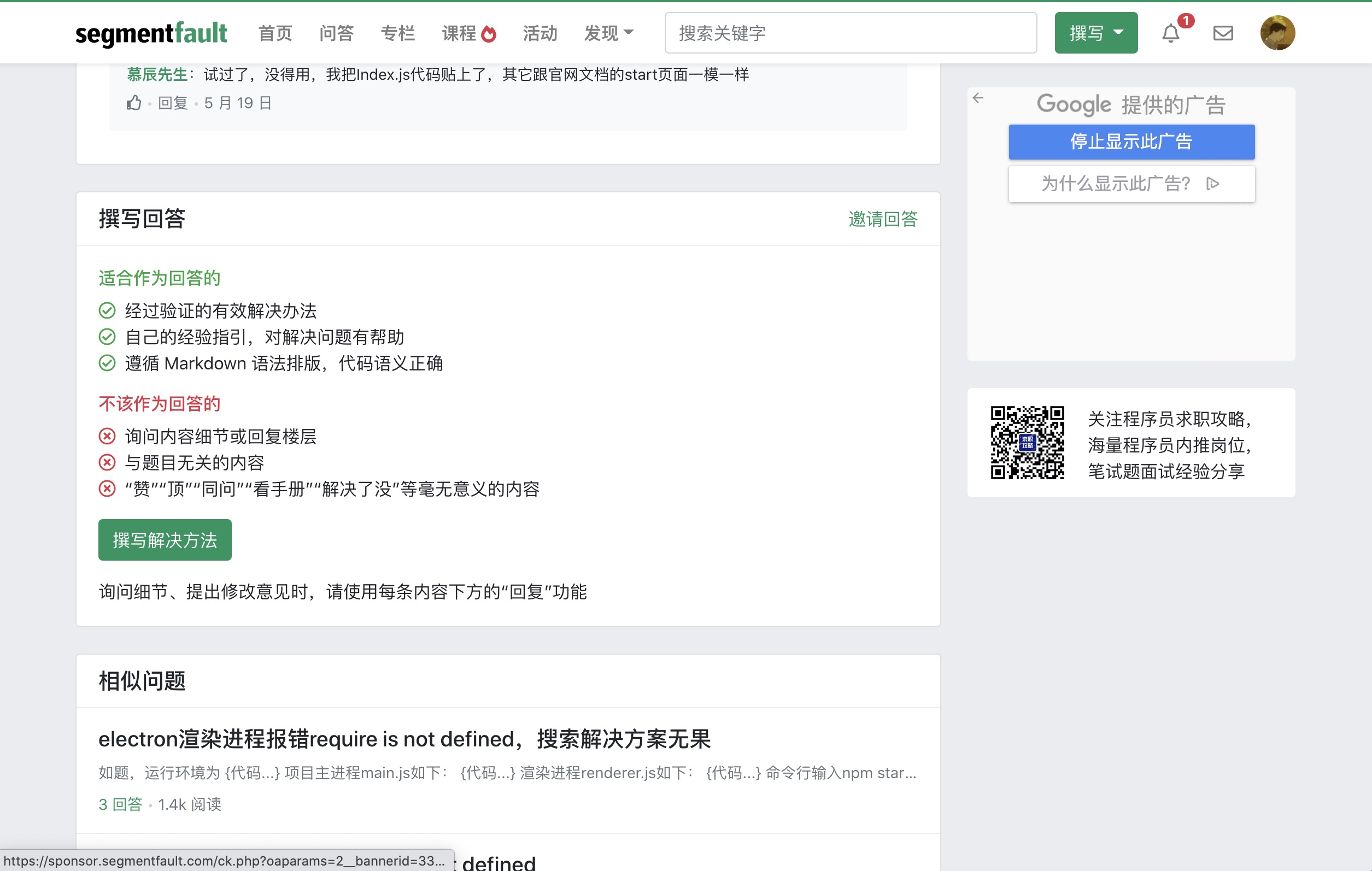Open the messages envelope icon
This screenshot has height=871, width=1372.
(x=1223, y=34)
